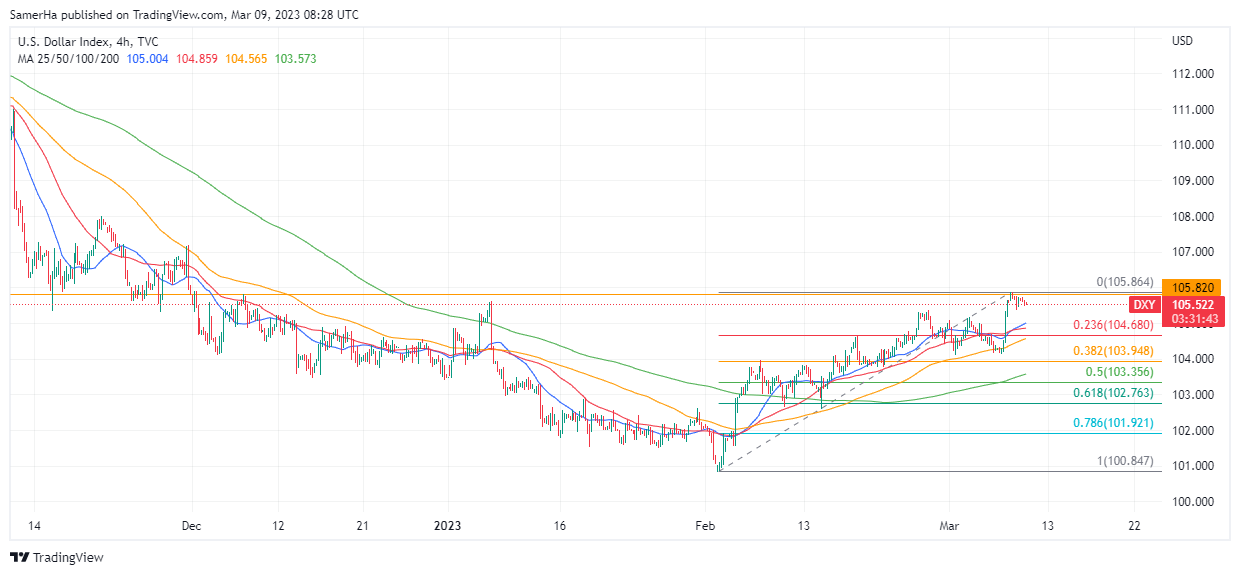
Task: Select the blue 105.004 MA value
Action: [148, 59]
